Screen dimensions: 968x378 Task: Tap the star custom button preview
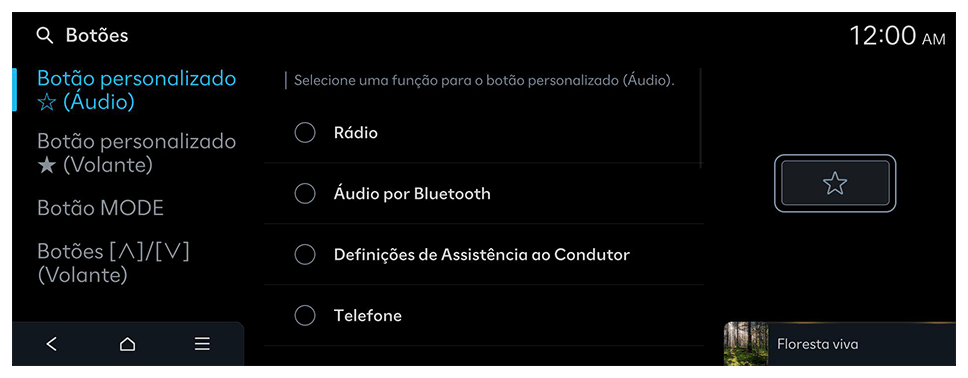pos(835,183)
